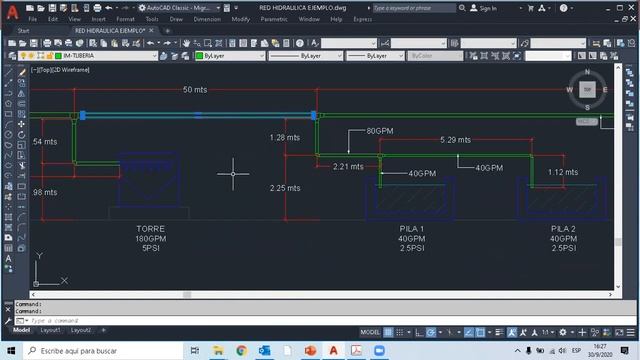Open the Dimension menu
The height and width of the screenshot is (360, 640).
coord(207,19)
